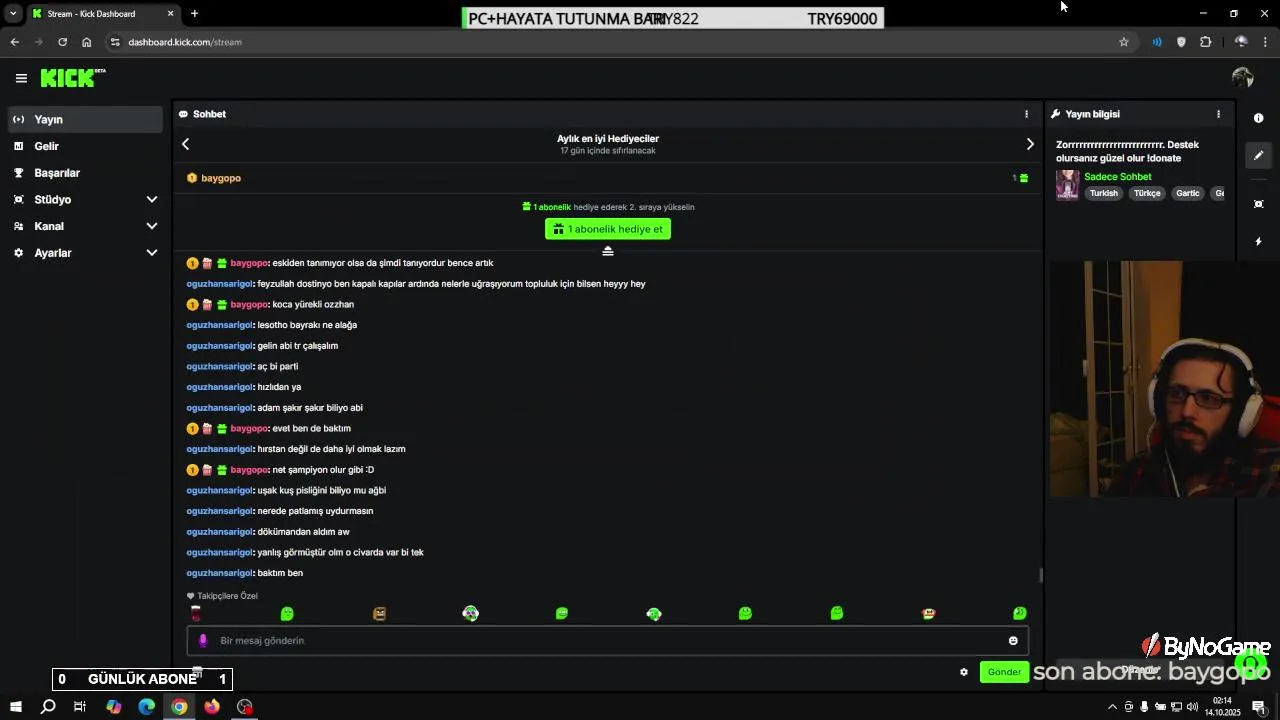1280x720 pixels.
Task: Go to next leaderboard with right arrow
Action: (x=1030, y=144)
